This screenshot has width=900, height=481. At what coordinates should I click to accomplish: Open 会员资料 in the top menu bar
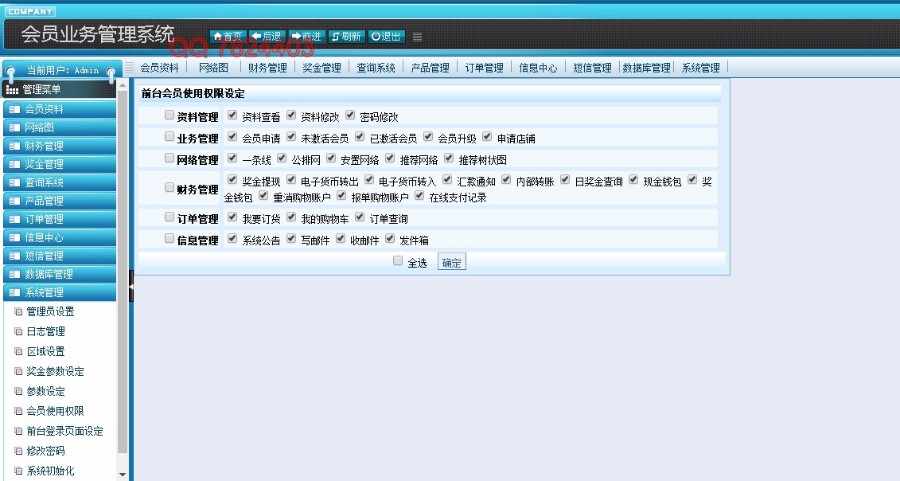[x=160, y=68]
